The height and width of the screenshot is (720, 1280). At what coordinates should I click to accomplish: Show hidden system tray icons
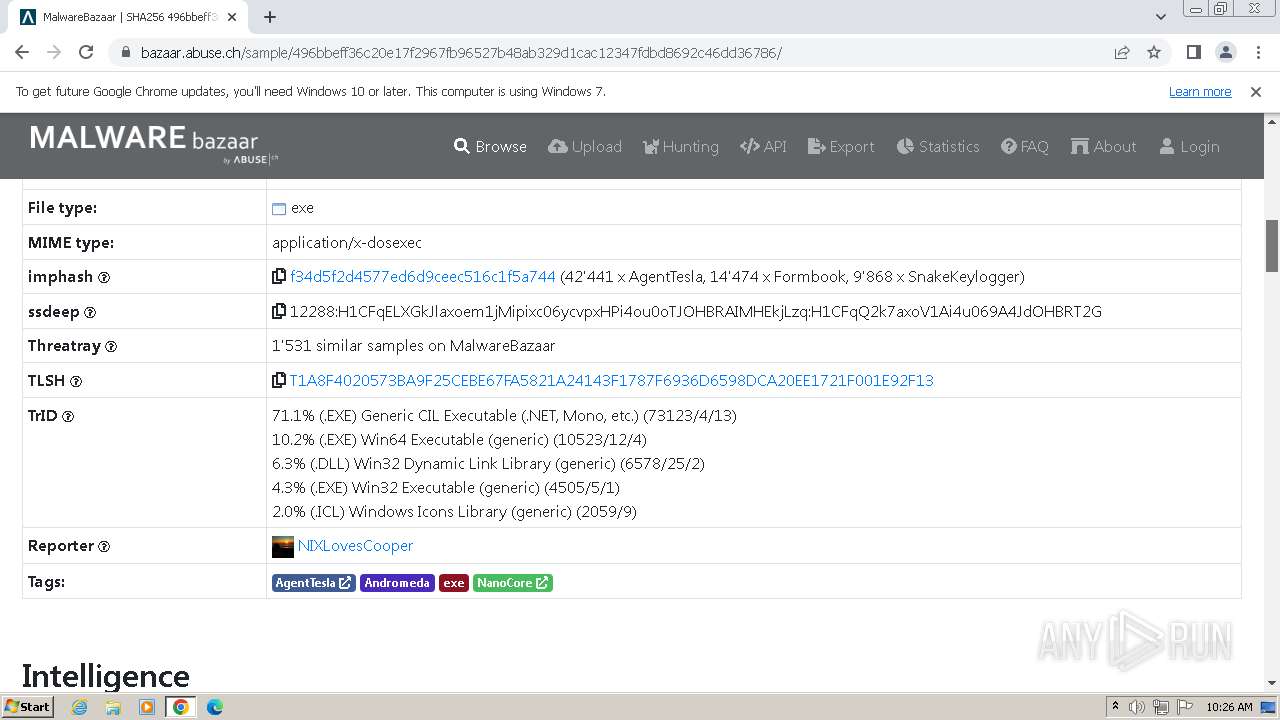1115,707
